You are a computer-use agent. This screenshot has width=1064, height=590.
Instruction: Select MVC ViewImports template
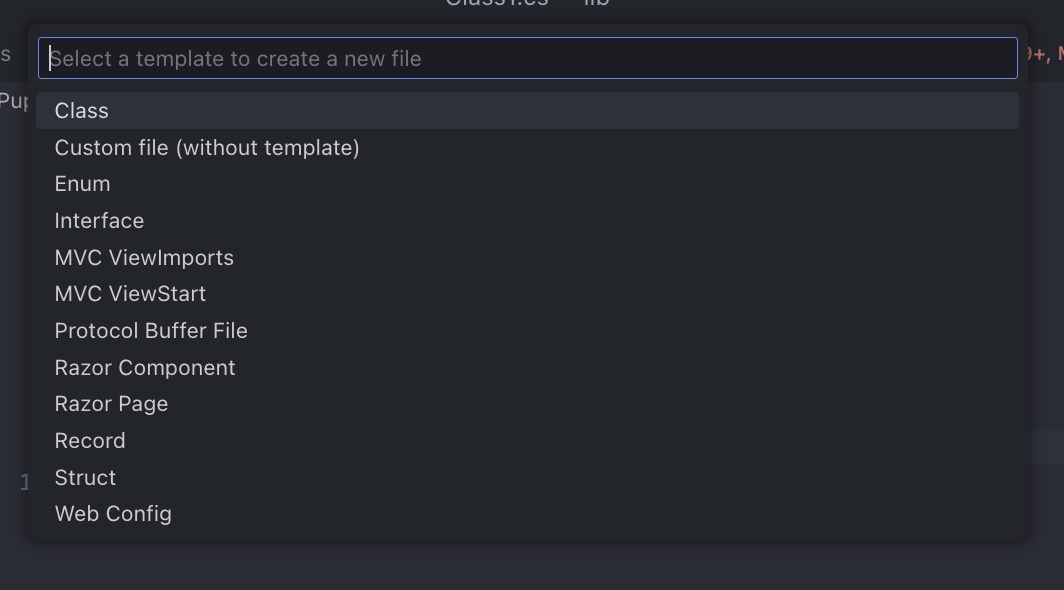[x=144, y=257]
